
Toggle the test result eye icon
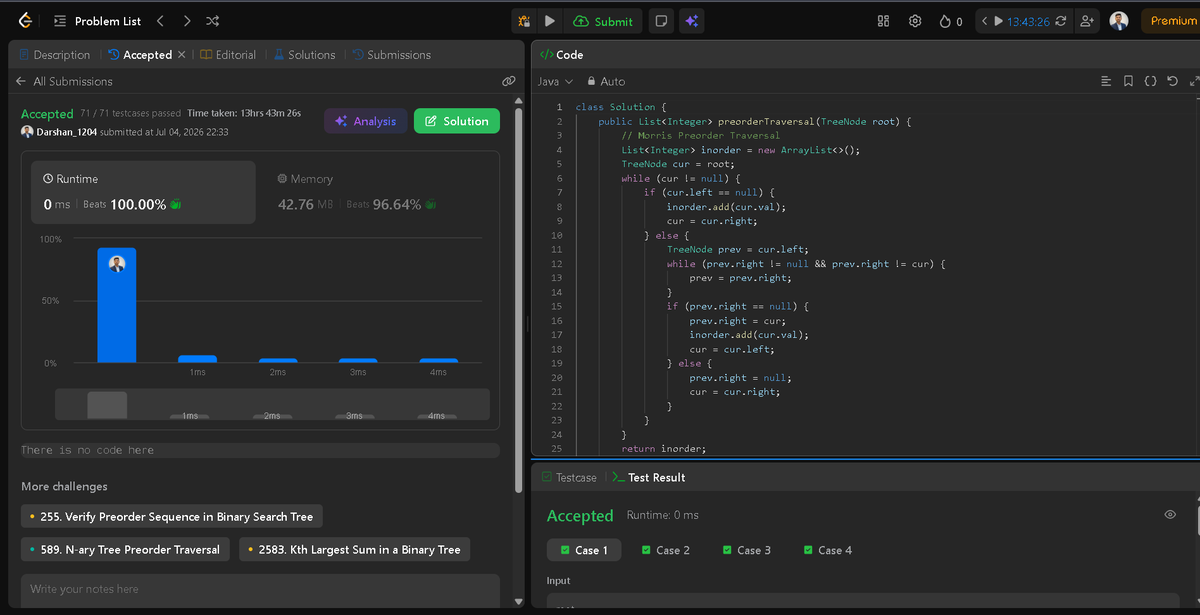[x=1170, y=515]
